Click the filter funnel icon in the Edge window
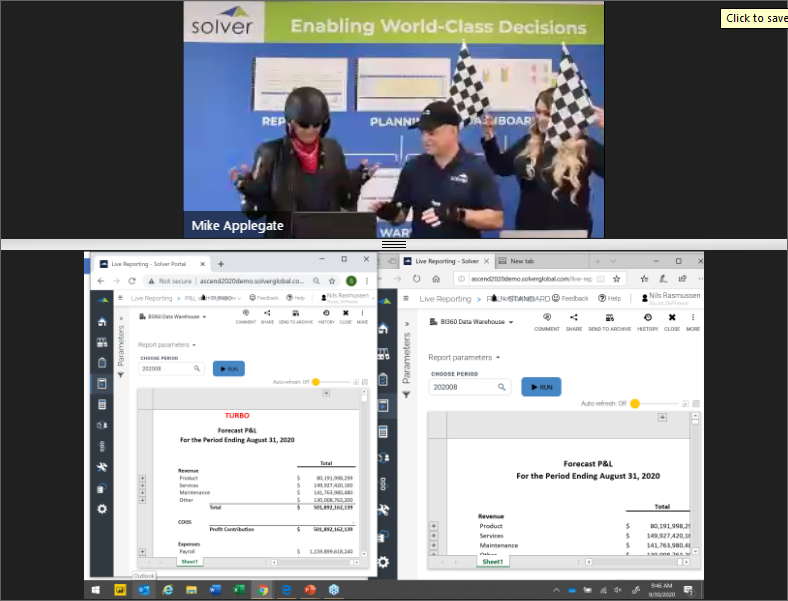The height and width of the screenshot is (601, 788). (x=407, y=395)
